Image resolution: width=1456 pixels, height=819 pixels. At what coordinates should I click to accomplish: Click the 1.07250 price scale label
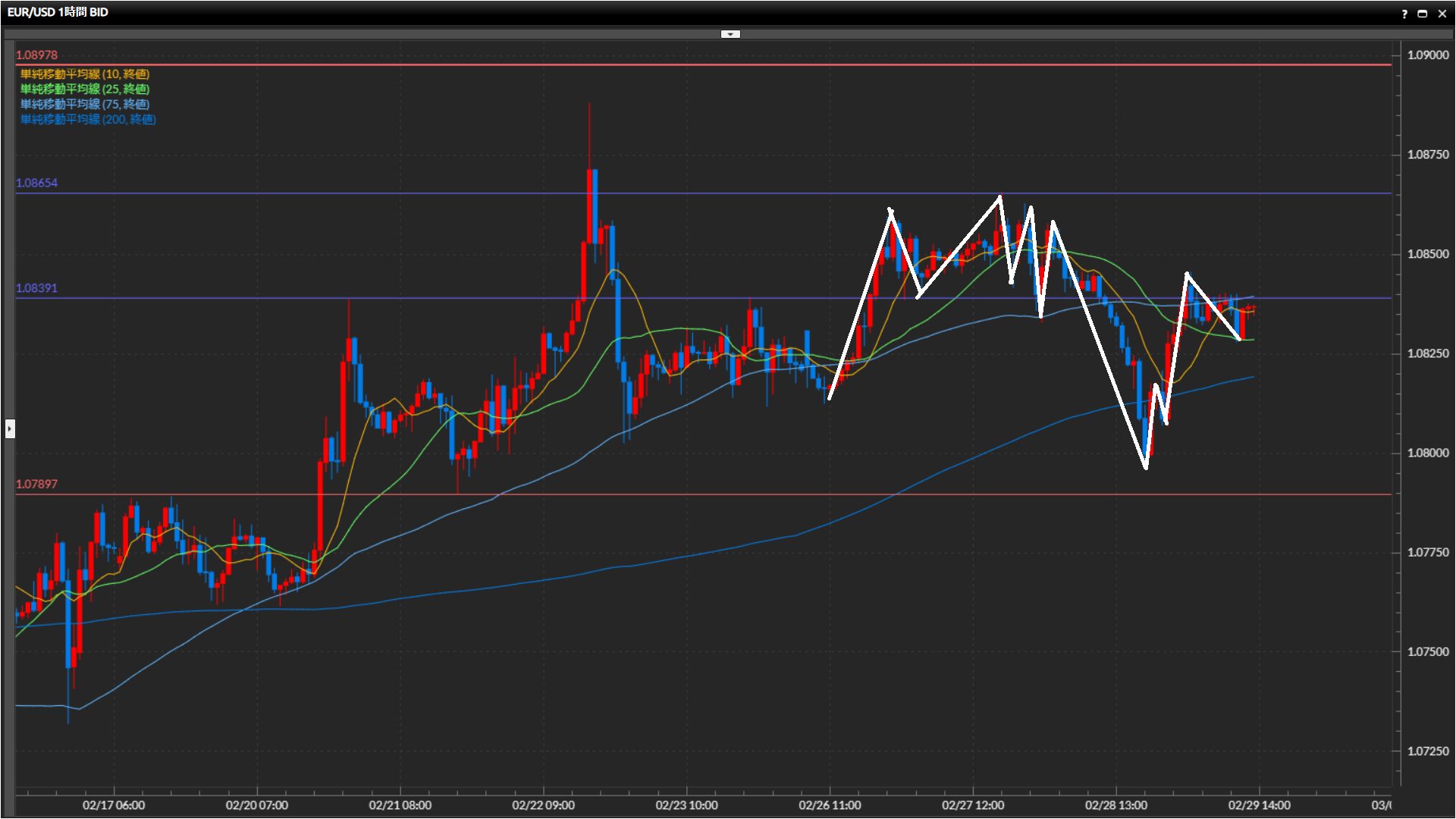coord(1427,752)
